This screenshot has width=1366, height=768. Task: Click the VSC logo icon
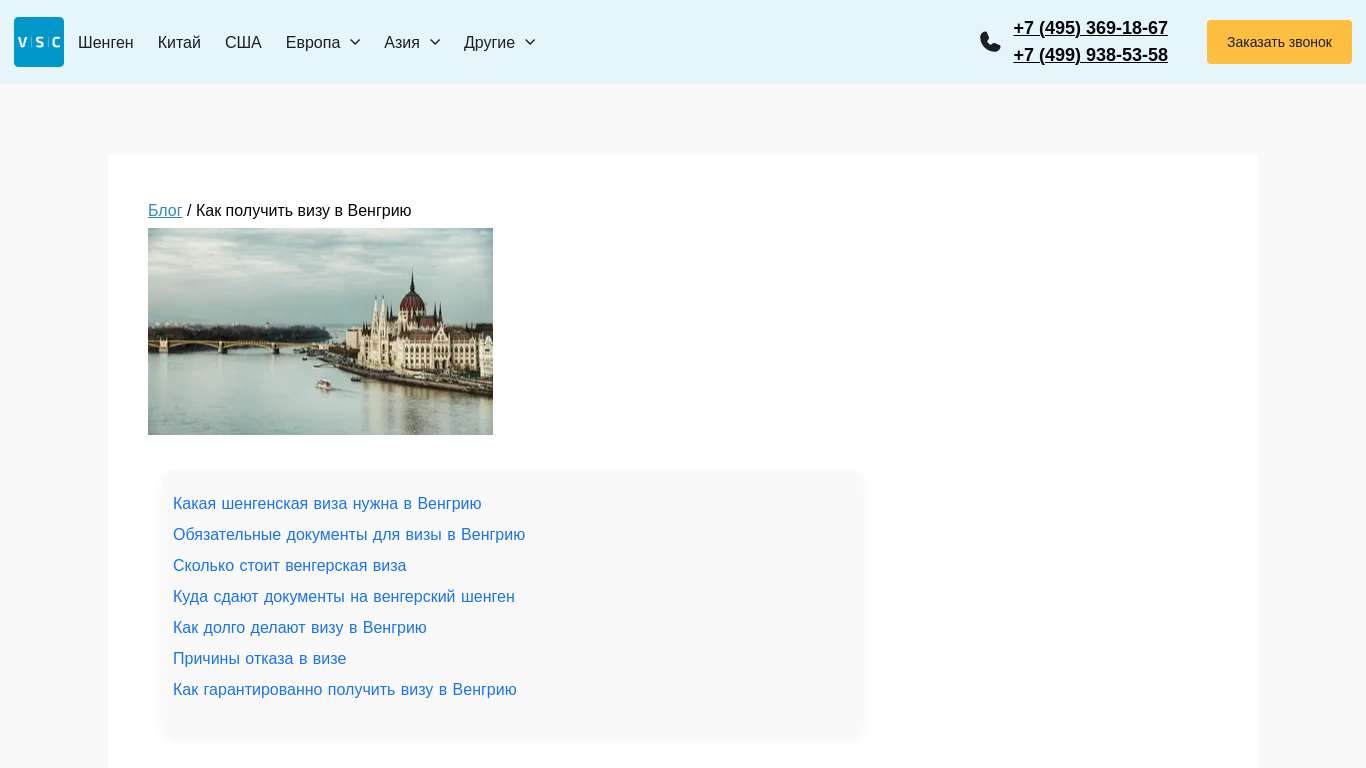pos(39,42)
